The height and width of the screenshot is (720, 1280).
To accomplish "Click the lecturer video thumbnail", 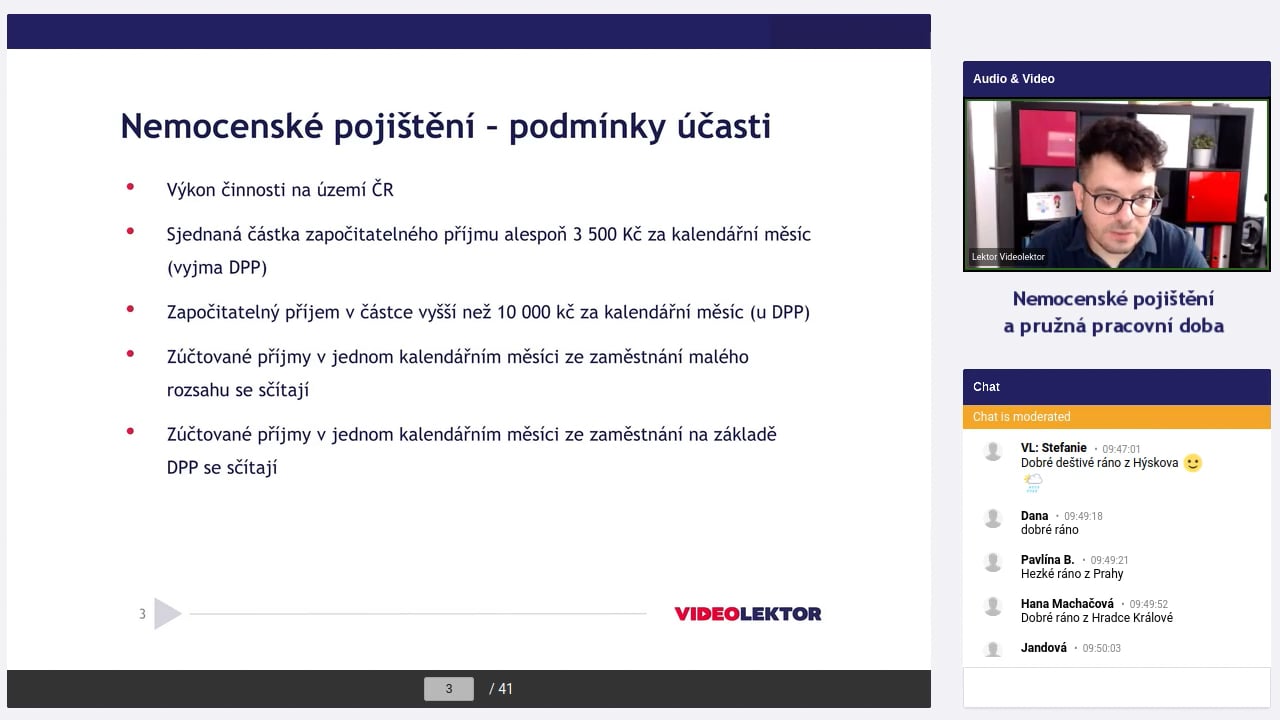I will tap(1116, 184).
